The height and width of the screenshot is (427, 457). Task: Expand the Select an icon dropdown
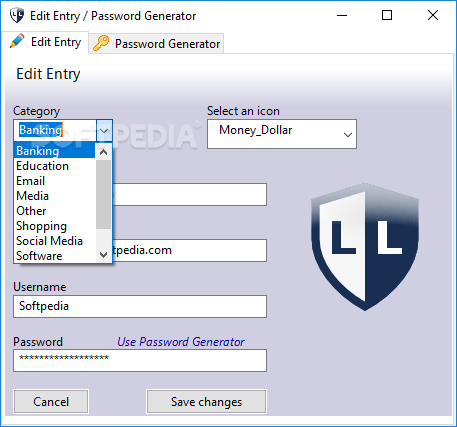(x=348, y=134)
